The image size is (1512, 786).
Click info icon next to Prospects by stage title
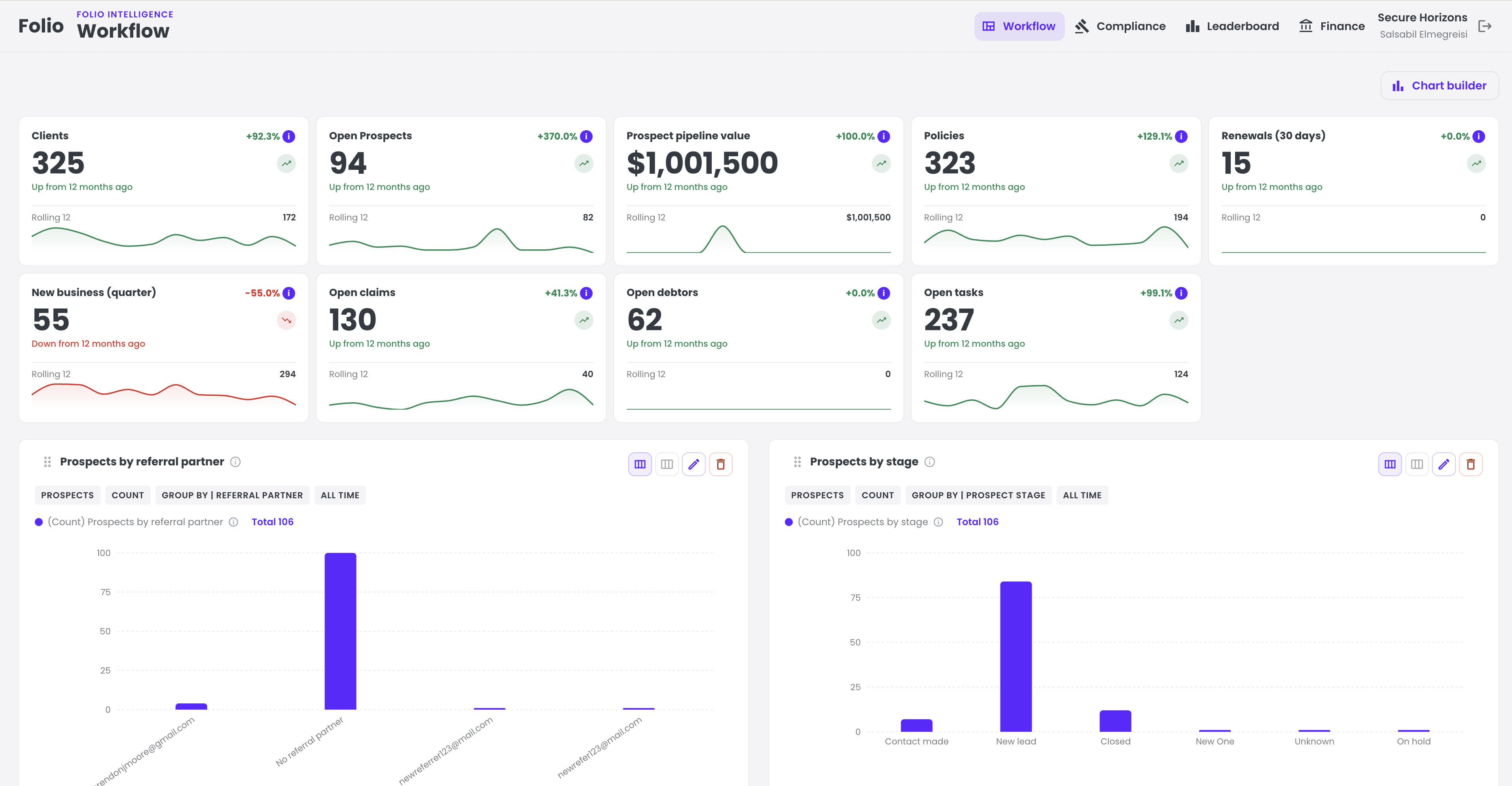click(930, 462)
